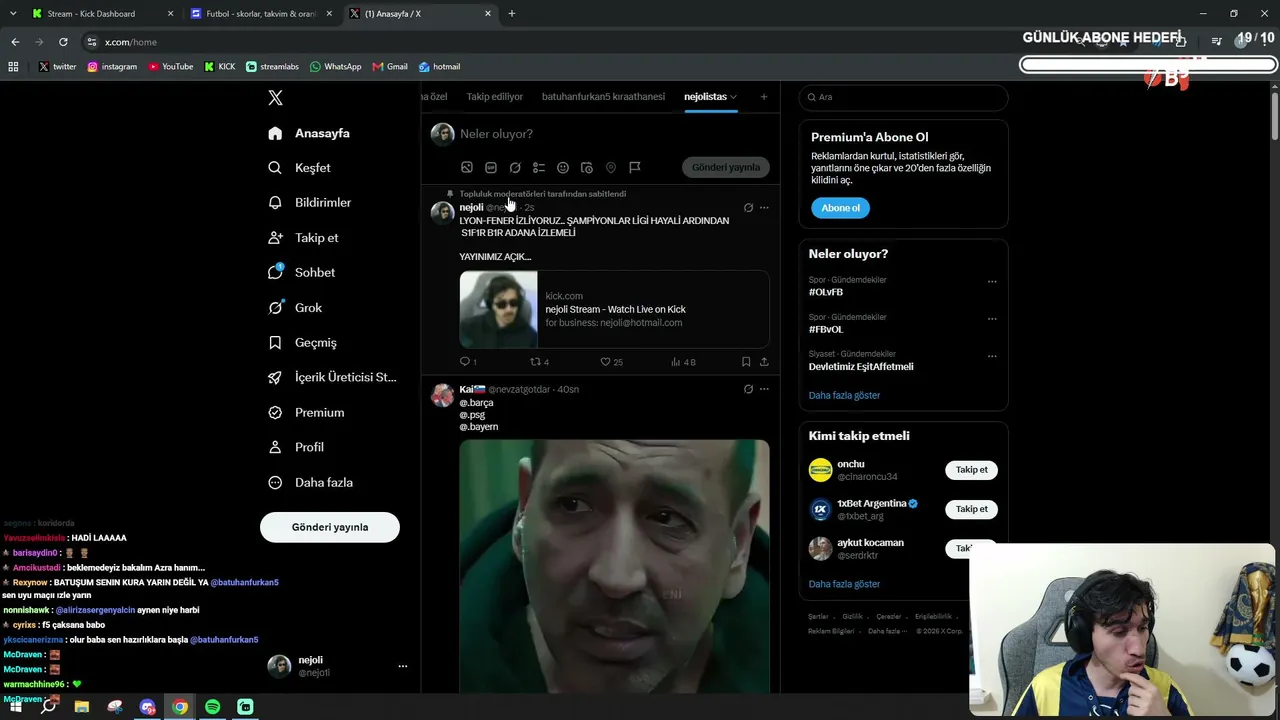
Task: Switch to batuhanfurkan5 kıraathanesi tab
Action: (603, 97)
